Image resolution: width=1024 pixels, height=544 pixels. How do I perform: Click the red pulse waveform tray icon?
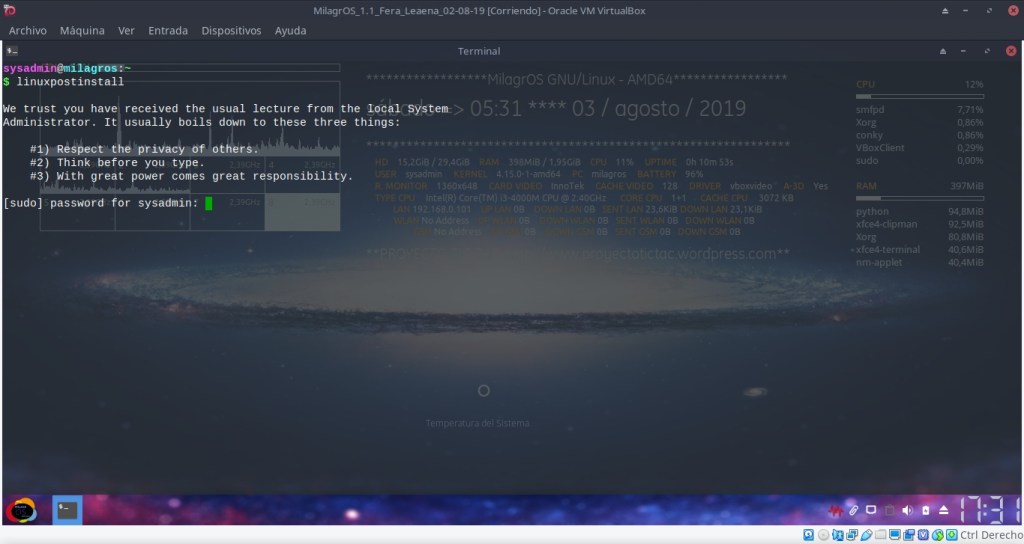click(835, 510)
